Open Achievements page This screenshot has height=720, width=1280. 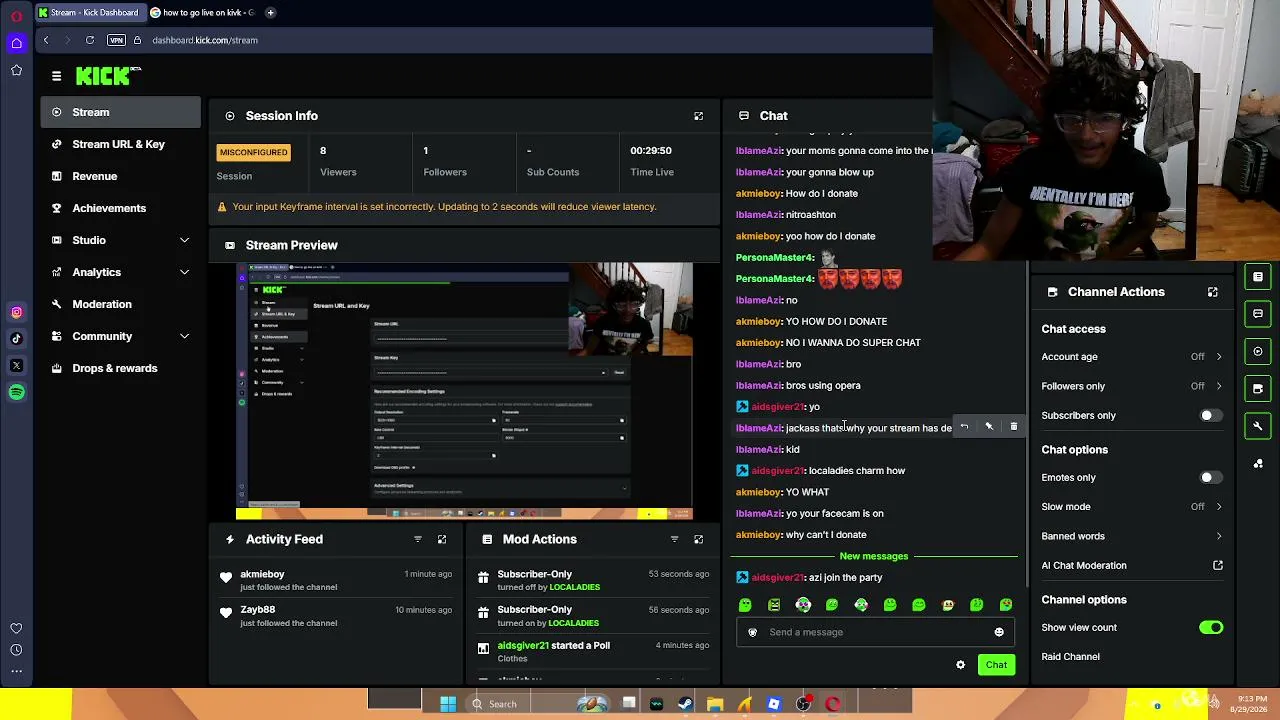pyautogui.click(x=121, y=208)
